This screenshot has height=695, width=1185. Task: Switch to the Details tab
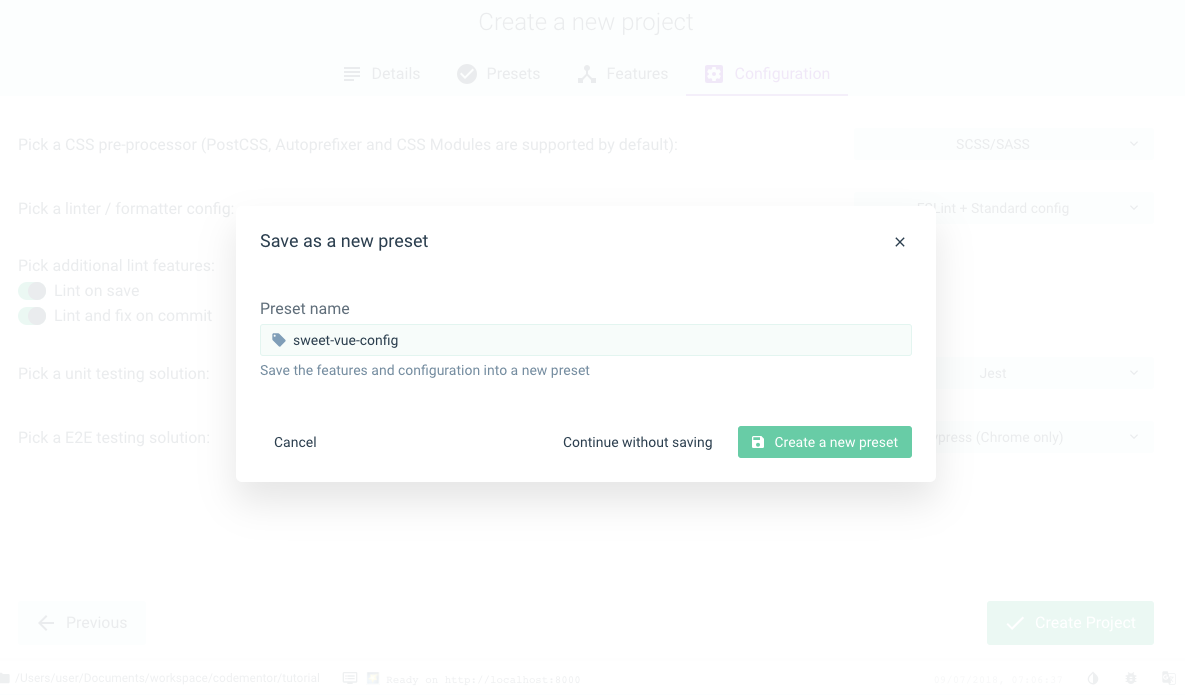[x=383, y=73]
